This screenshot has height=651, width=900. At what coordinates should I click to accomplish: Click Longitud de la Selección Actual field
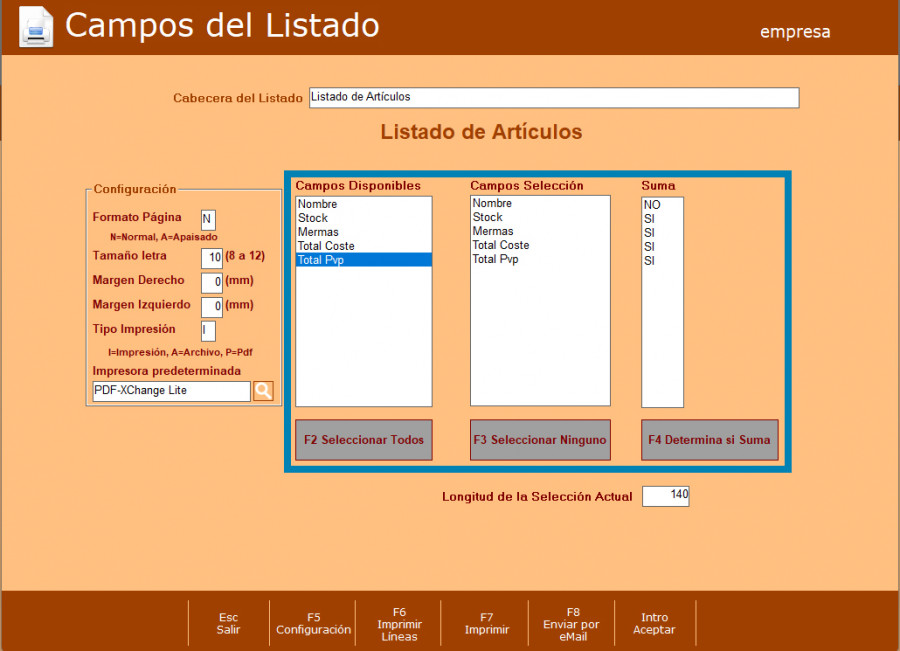click(665, 496)
